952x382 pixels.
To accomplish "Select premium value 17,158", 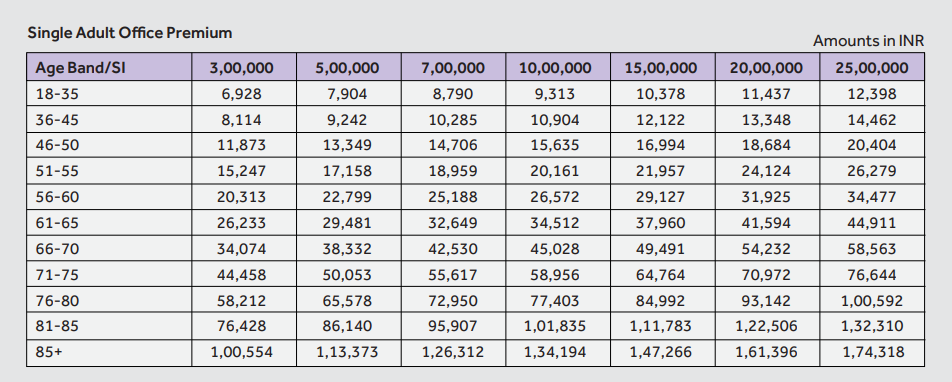I will (x=347, y=171).
